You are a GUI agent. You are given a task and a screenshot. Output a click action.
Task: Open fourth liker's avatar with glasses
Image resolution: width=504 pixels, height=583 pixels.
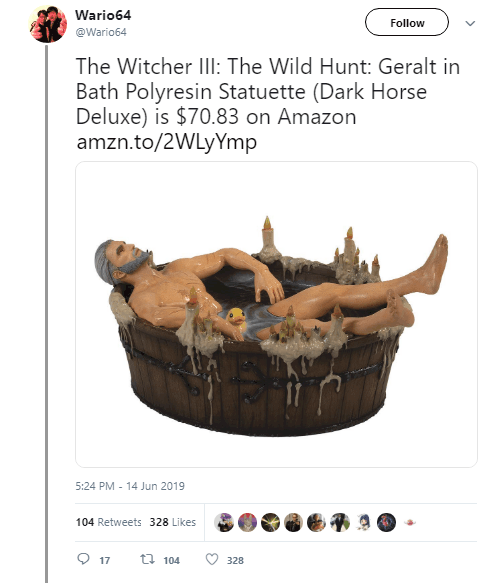tap(293, 522)
